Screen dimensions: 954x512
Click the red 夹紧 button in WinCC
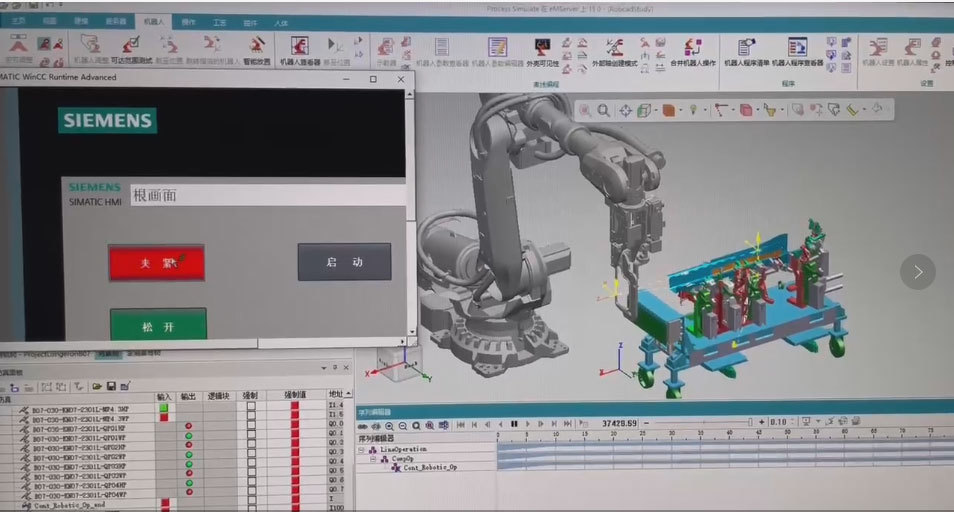point(156,263)
